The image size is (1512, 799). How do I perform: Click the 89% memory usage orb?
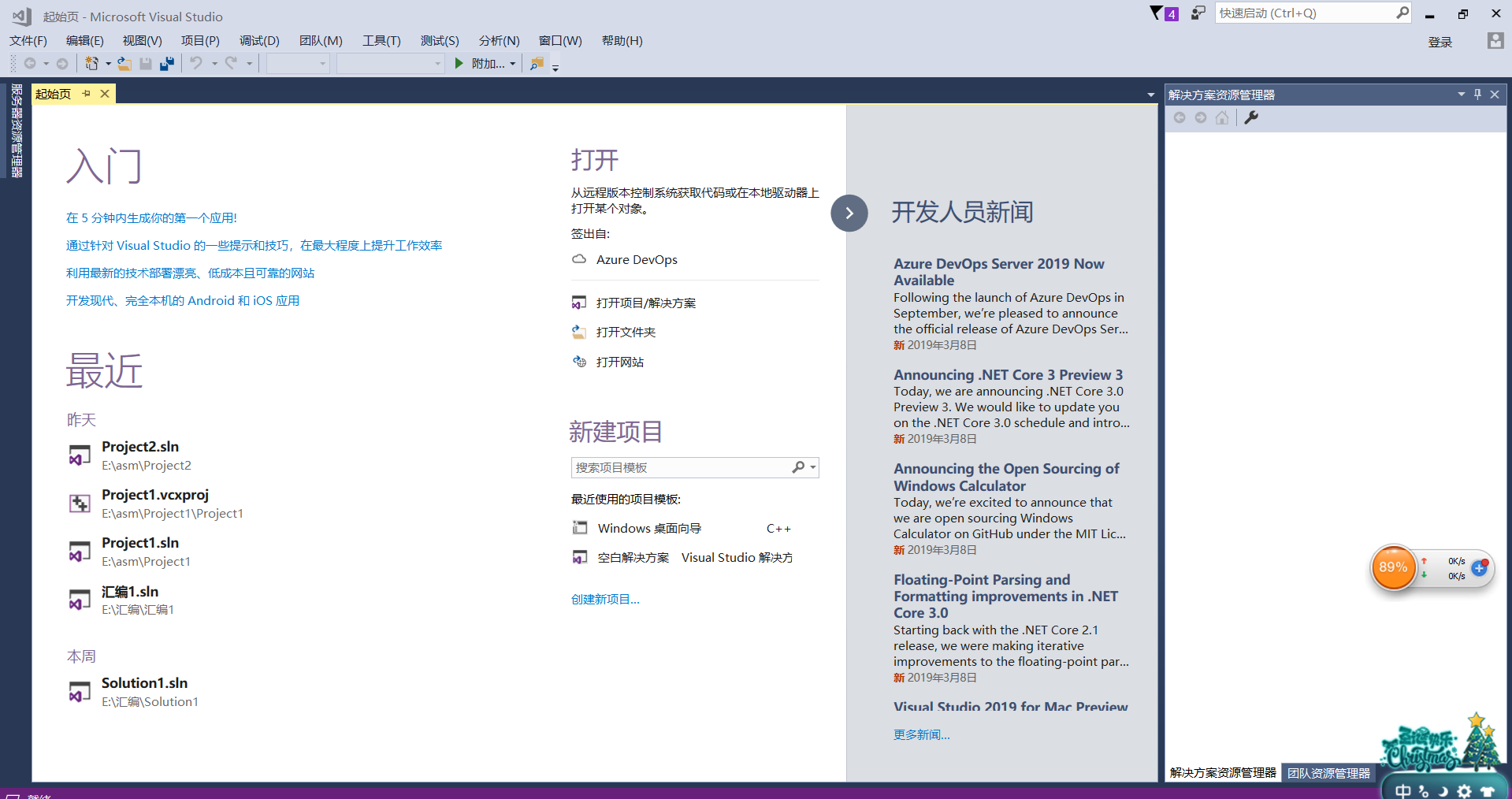point(1393,567)
